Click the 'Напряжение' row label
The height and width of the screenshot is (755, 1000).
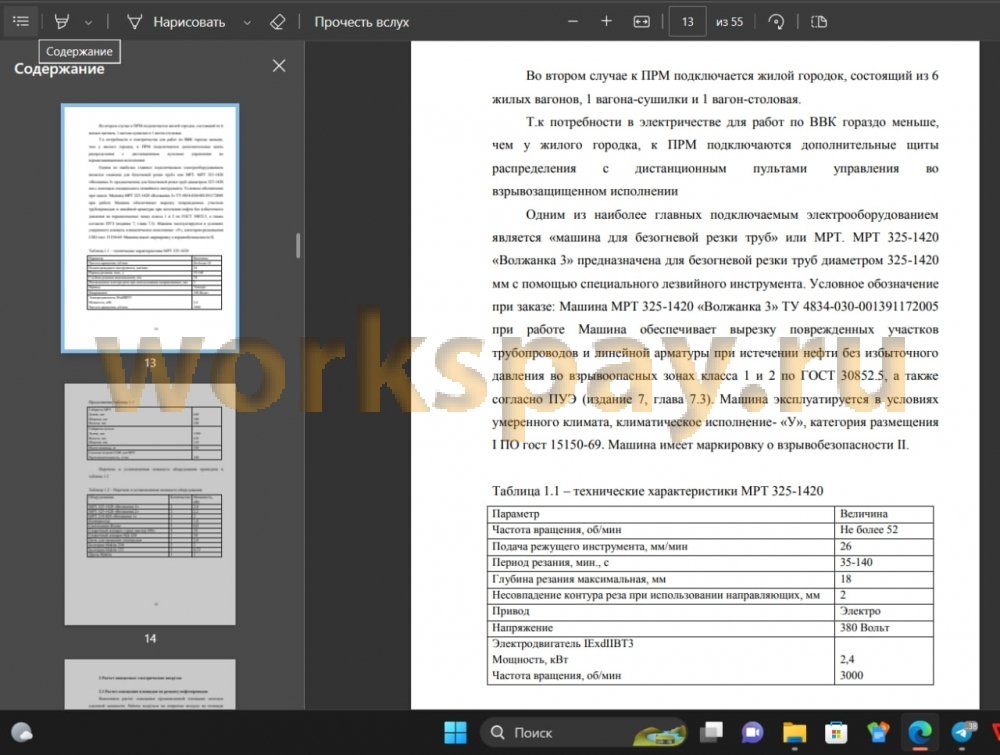522,627
